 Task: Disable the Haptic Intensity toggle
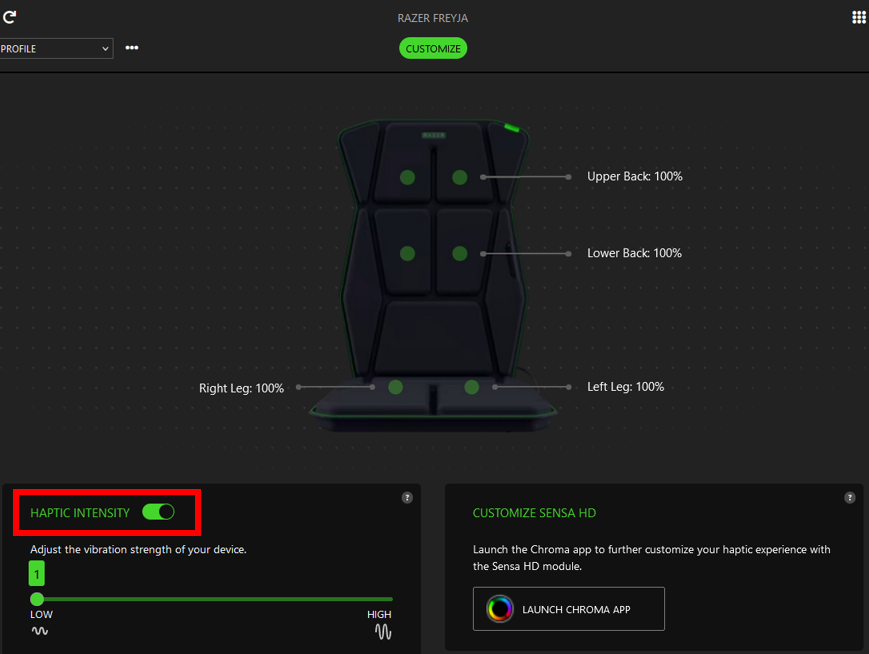tap(158, 511)
